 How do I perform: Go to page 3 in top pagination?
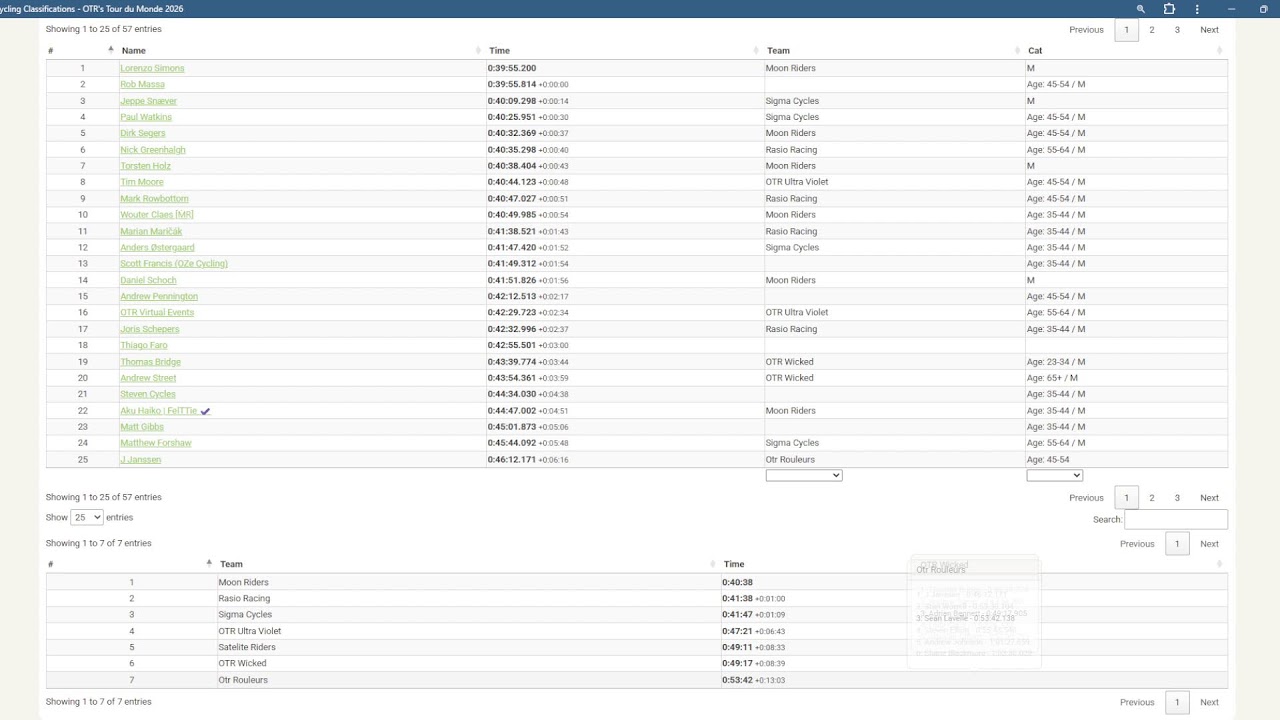pyautogui.click(x=1177, y=30)
